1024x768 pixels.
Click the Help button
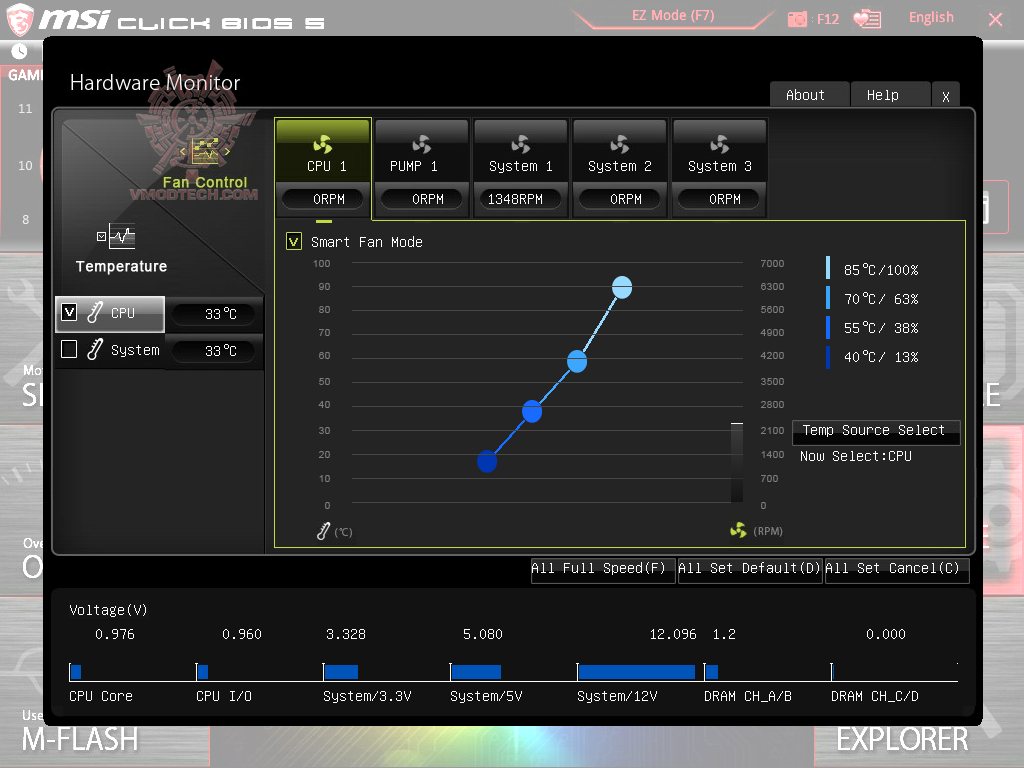pos(890,95)
